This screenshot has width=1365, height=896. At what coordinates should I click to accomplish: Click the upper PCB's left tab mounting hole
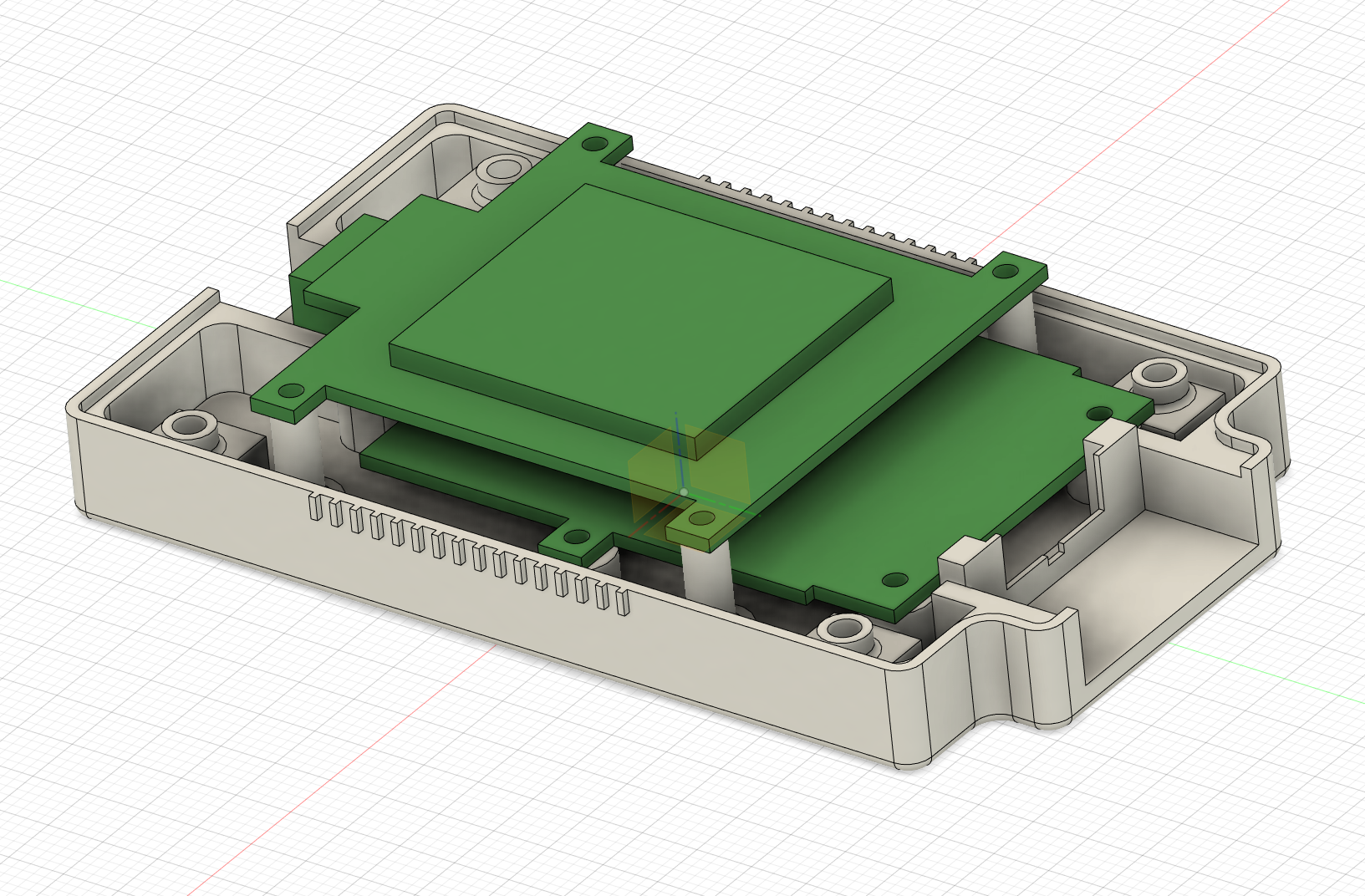(290, 390)
